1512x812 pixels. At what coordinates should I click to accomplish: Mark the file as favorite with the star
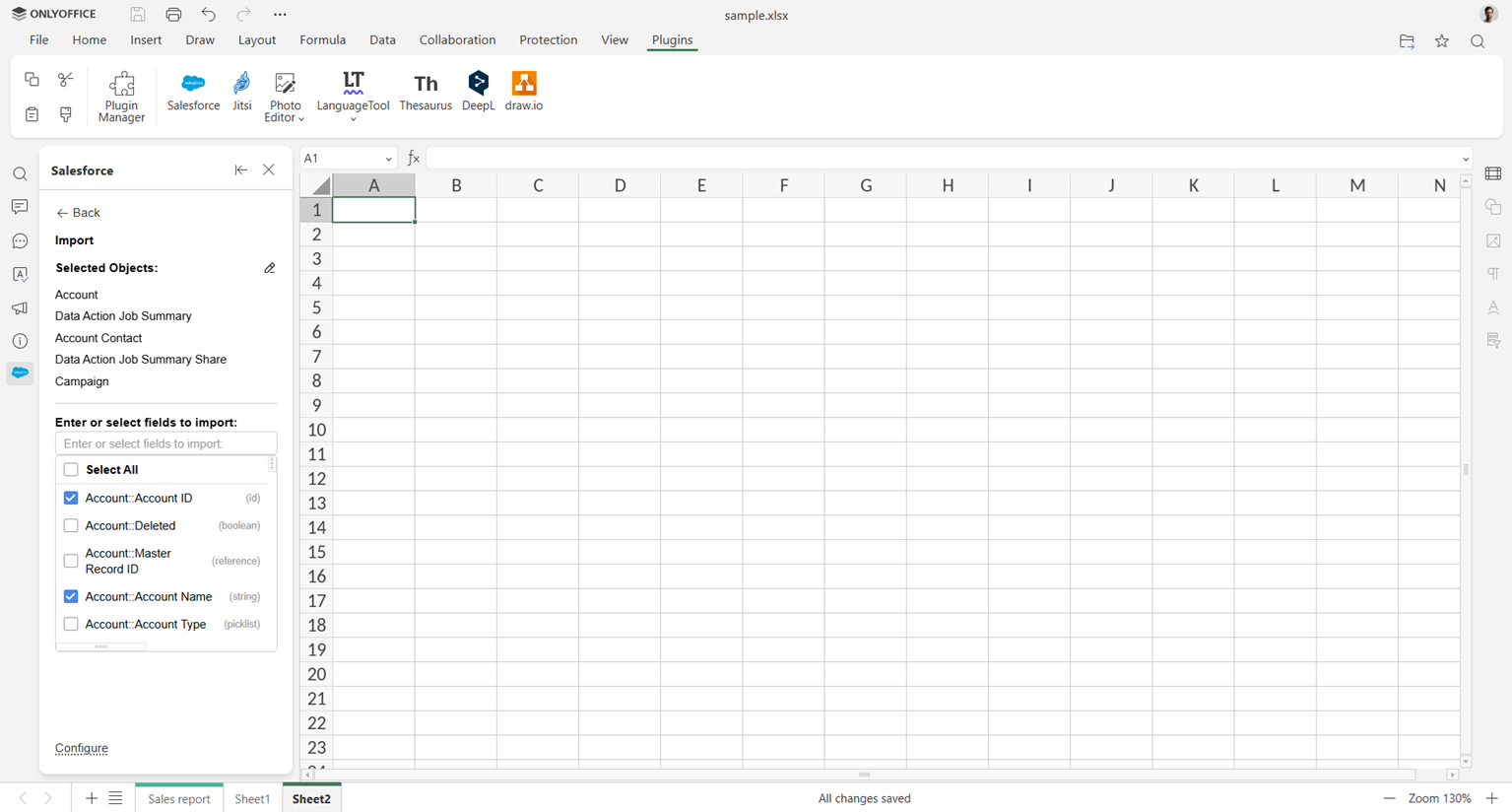click(x=1442, y=41)
